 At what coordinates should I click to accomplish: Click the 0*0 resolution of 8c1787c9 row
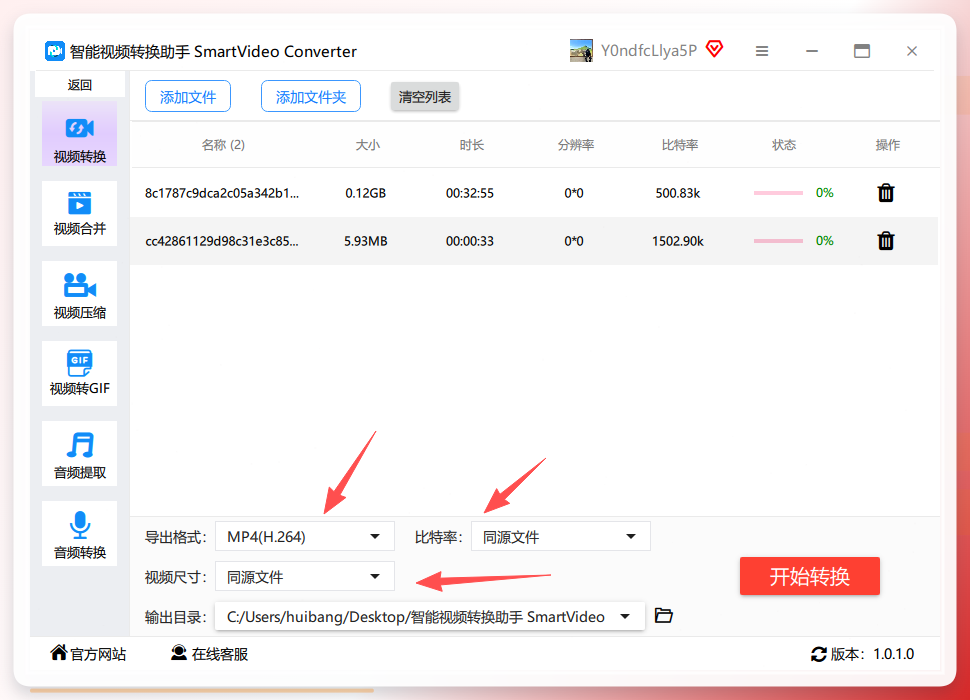click(x=574, y=193)
